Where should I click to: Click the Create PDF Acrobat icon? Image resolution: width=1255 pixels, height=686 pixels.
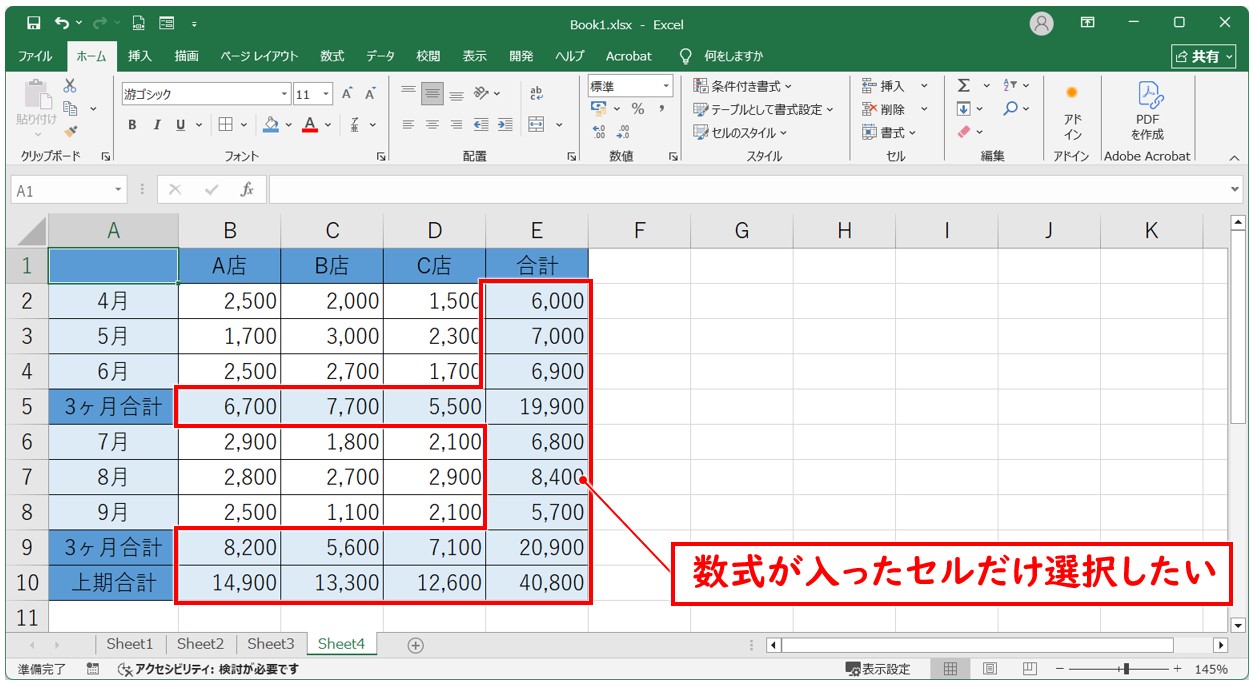[x=1147, y=109]
